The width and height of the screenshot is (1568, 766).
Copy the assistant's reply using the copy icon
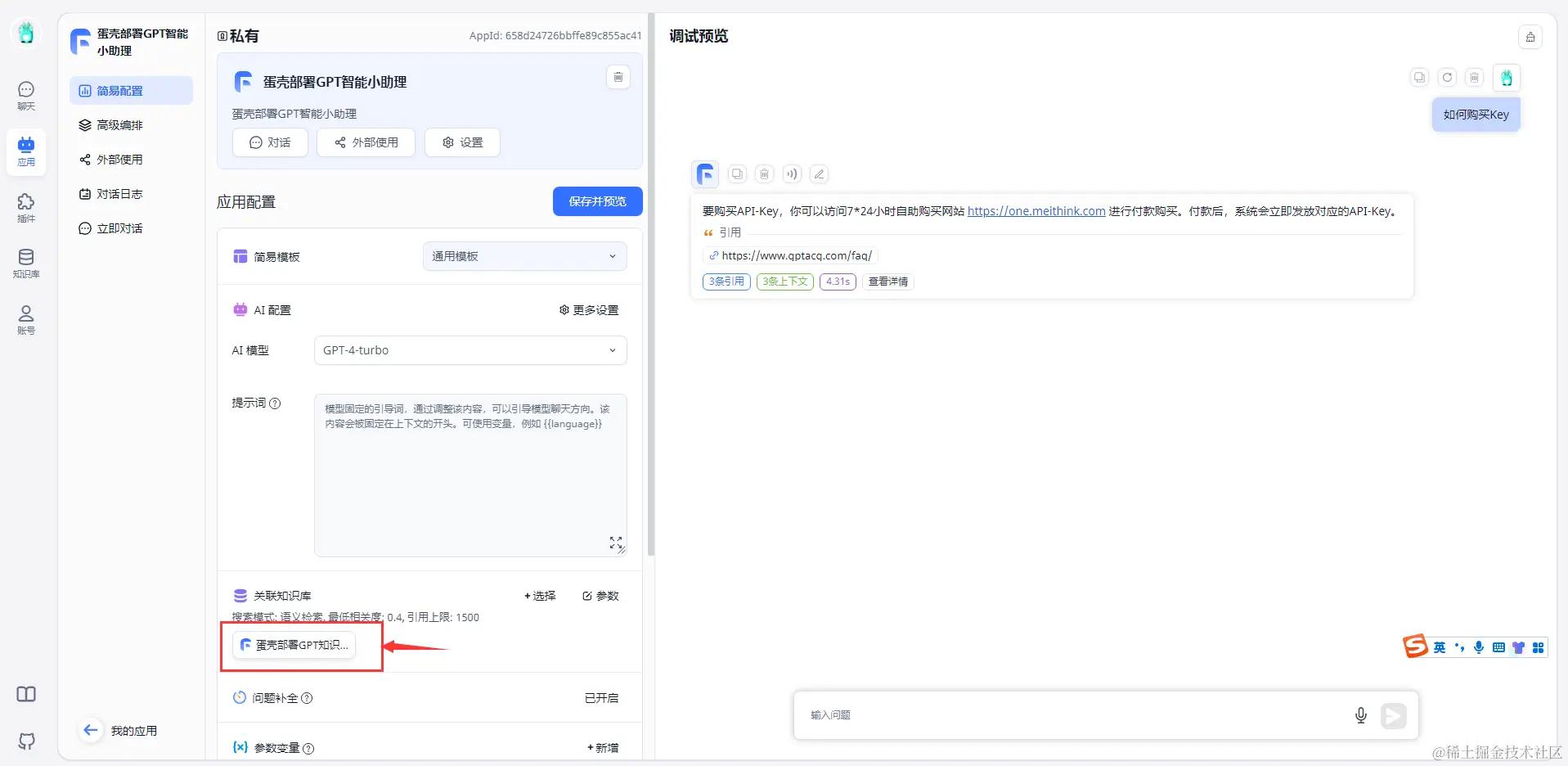(x=737, y=173)
